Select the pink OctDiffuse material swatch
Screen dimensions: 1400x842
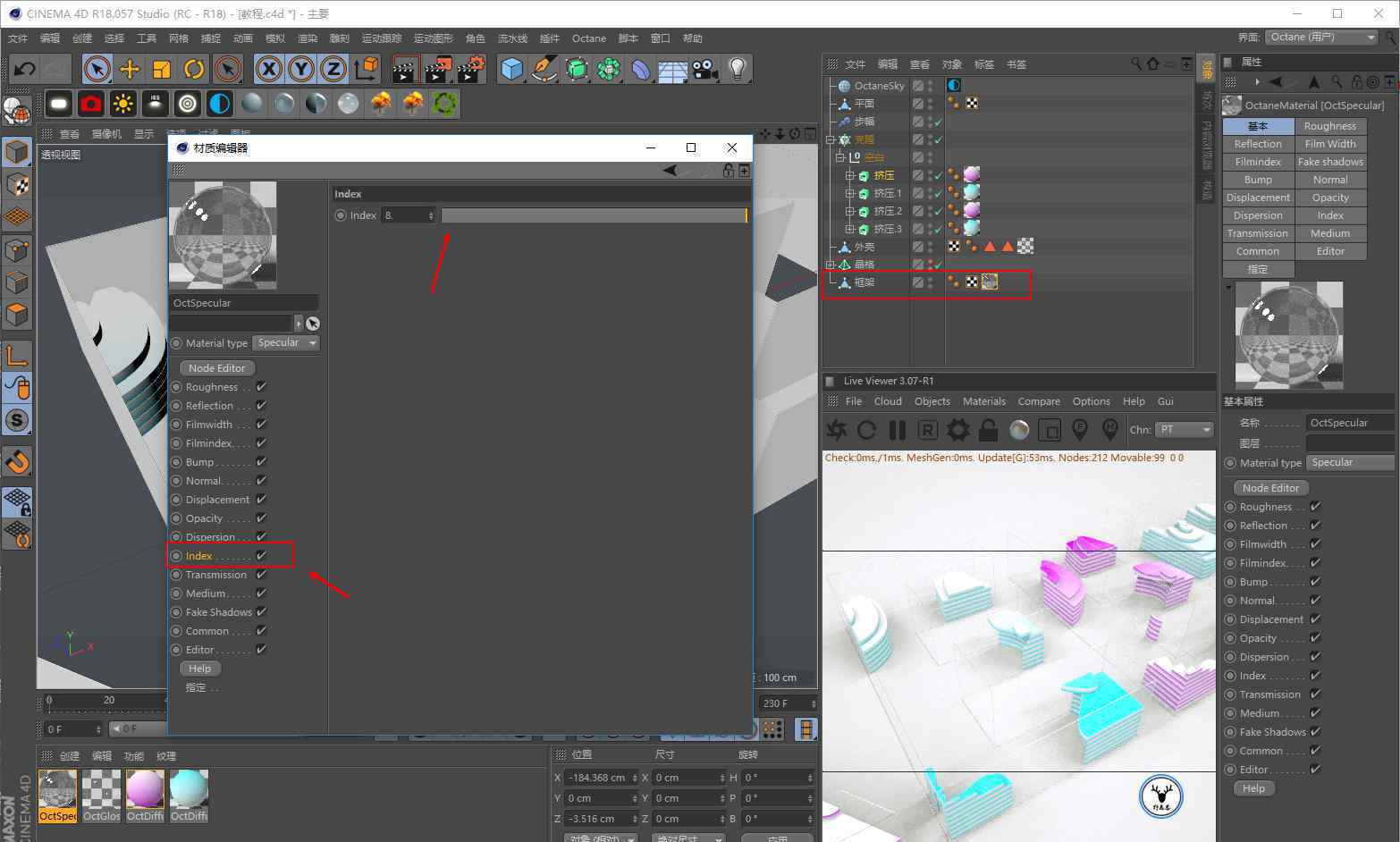145,795
